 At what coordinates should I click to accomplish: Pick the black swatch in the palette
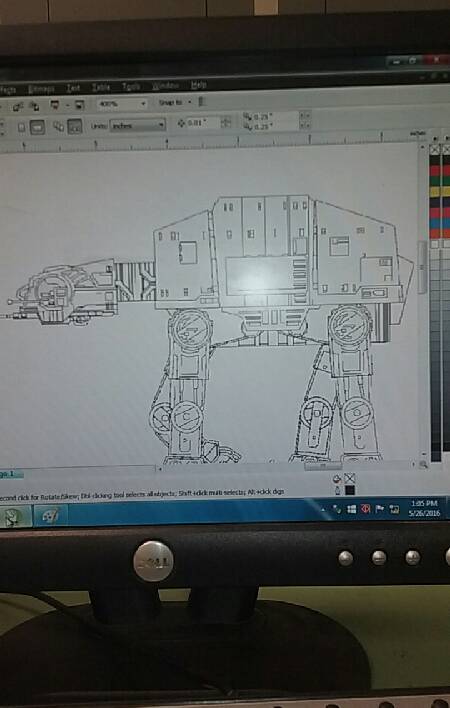[435, 160]
